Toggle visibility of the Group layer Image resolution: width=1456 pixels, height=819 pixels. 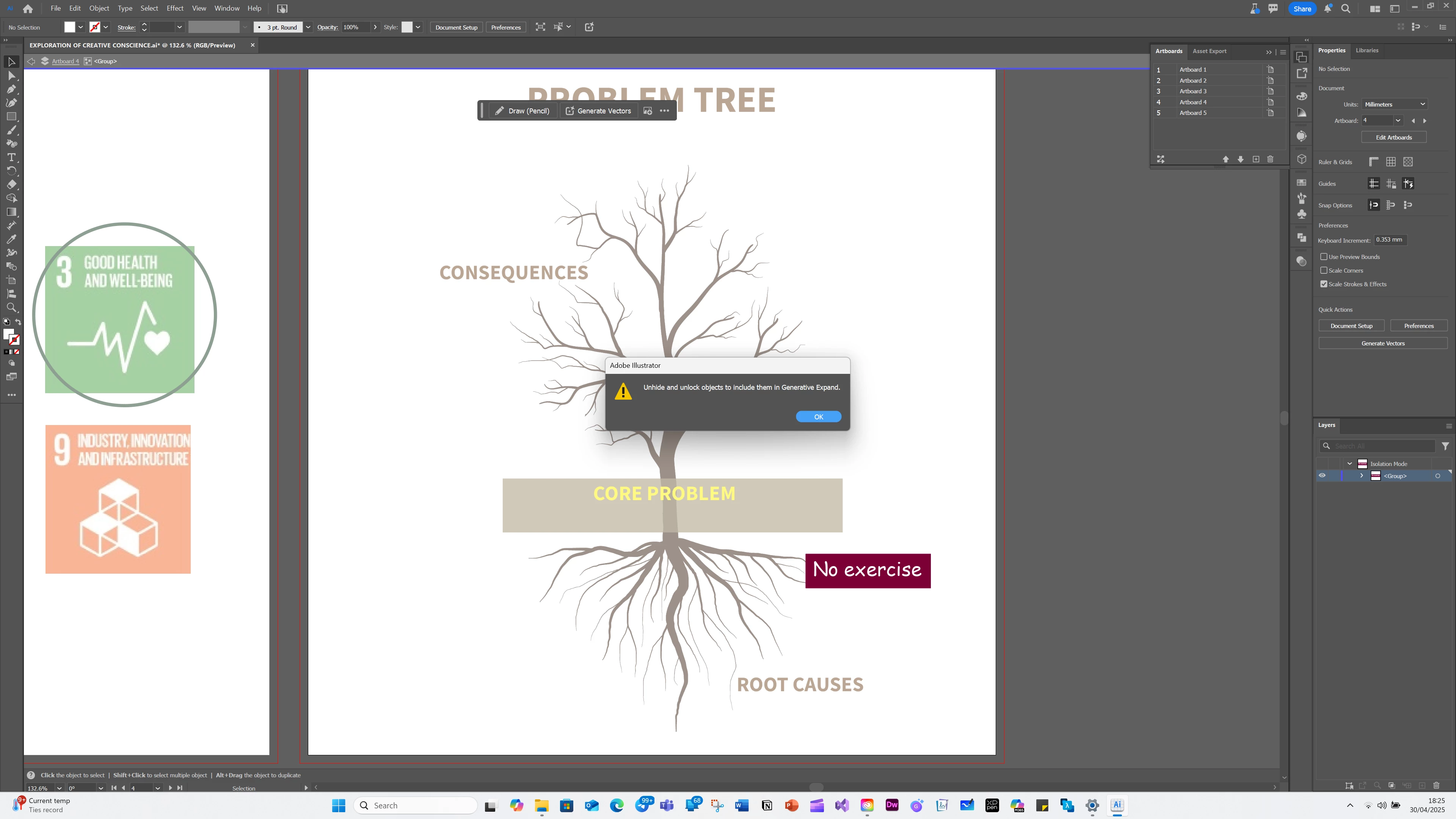click(x=1322, y=475)
